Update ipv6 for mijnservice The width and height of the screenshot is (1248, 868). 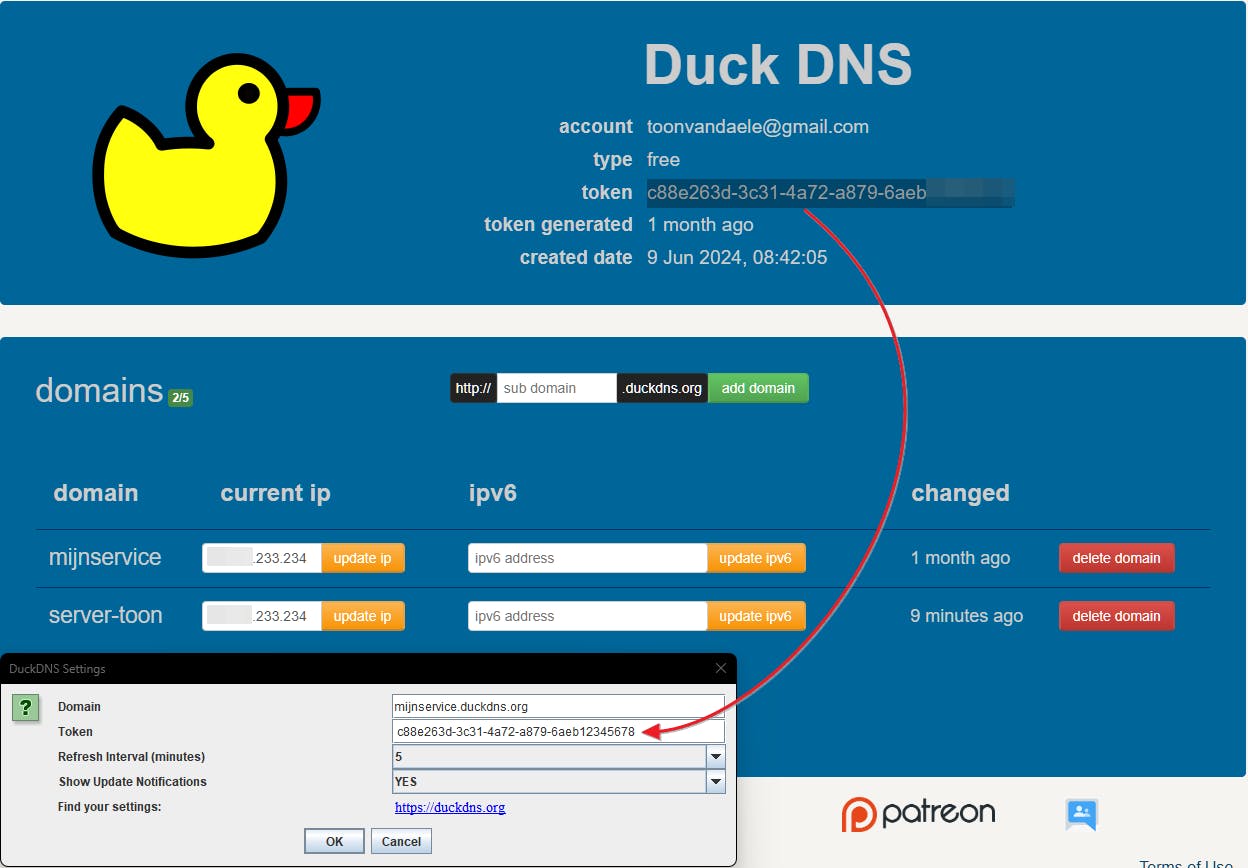756,558
